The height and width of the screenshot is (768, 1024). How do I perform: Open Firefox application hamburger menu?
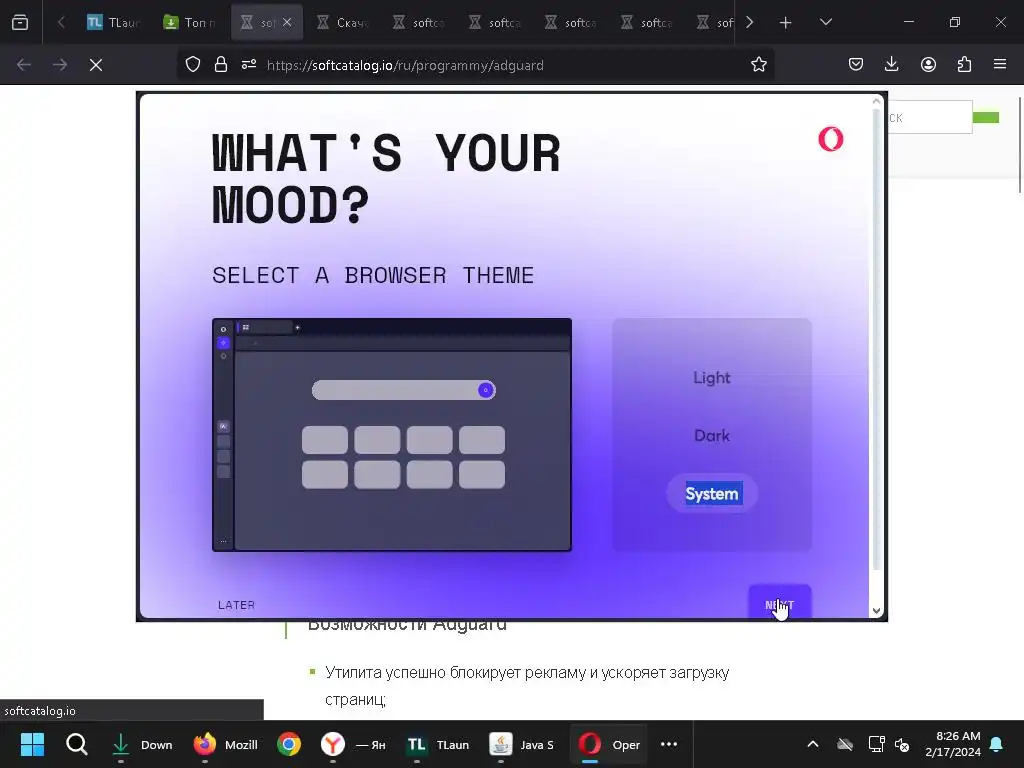point(1000,65)
